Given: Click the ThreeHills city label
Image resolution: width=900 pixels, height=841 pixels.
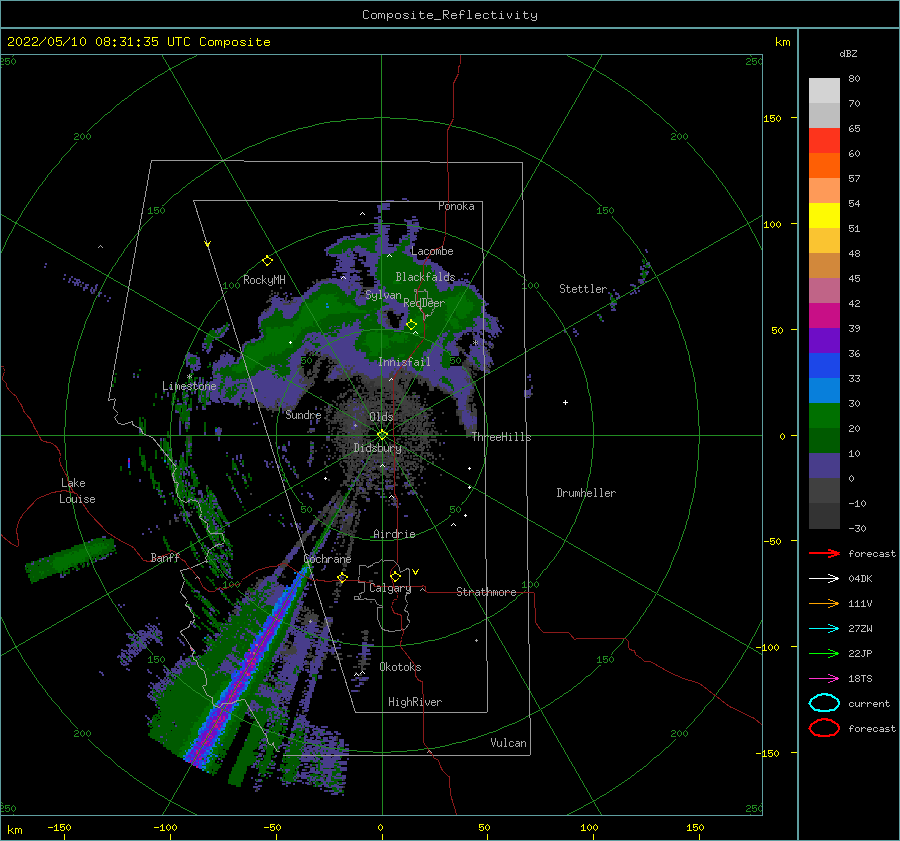Looking at the screenshot, I should 502,437.
